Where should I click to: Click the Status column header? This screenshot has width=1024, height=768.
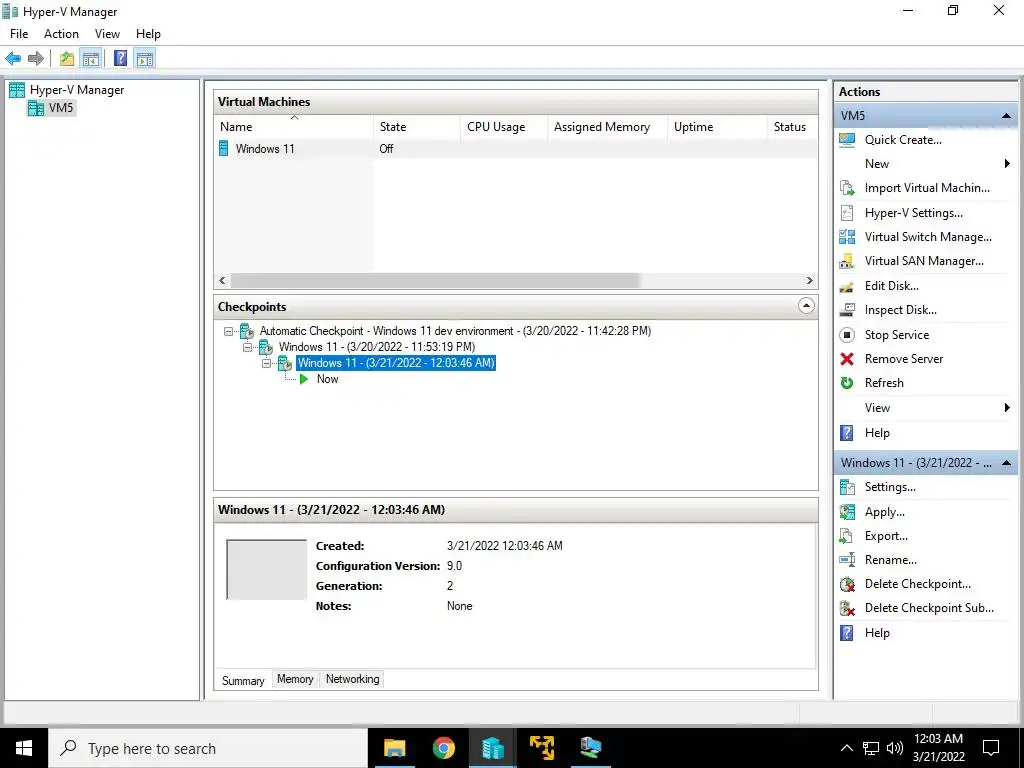(792, 127)
